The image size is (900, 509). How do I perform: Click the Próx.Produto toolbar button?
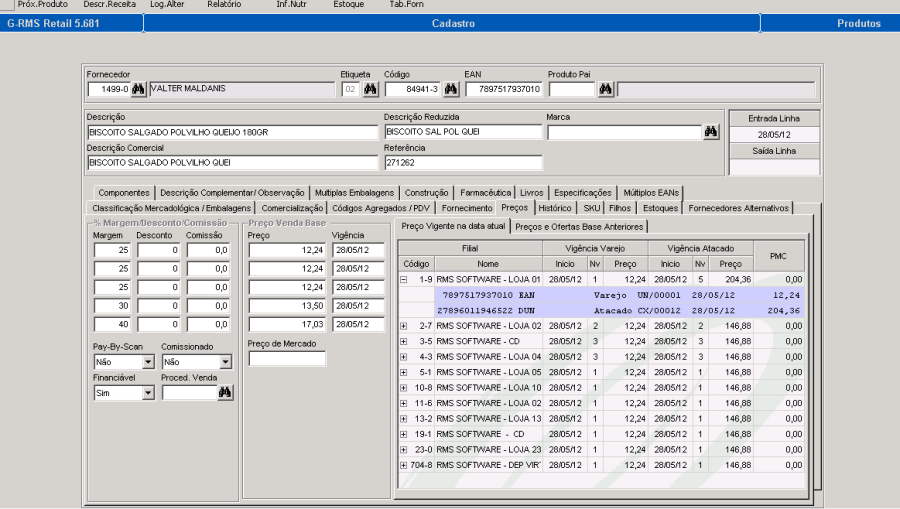pyautogui.click(x=43, y=5)
